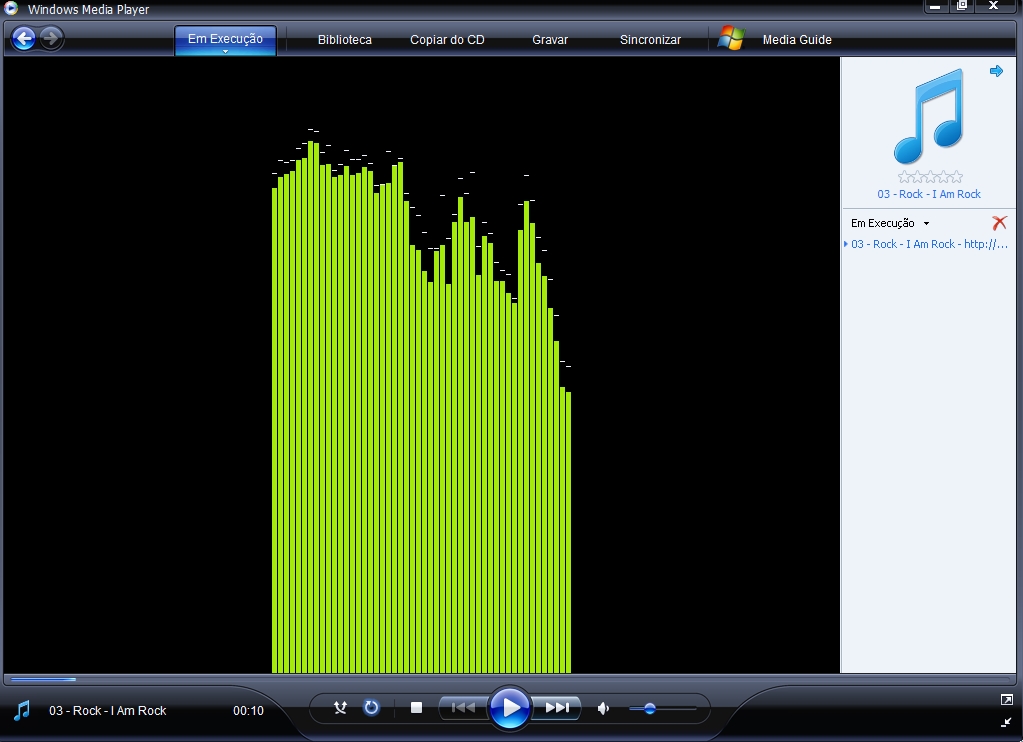Image resolution: width=1023 pixels, height=742 pixels.
Task: Click the Play button
Action: (510, 708)
